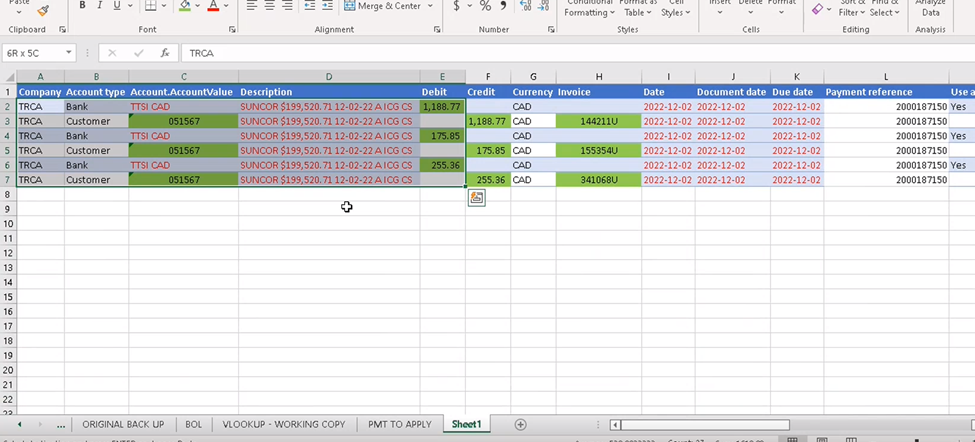Click Increase Decimal icon
The height and width of the screenshot is (442, 975).
525,6
